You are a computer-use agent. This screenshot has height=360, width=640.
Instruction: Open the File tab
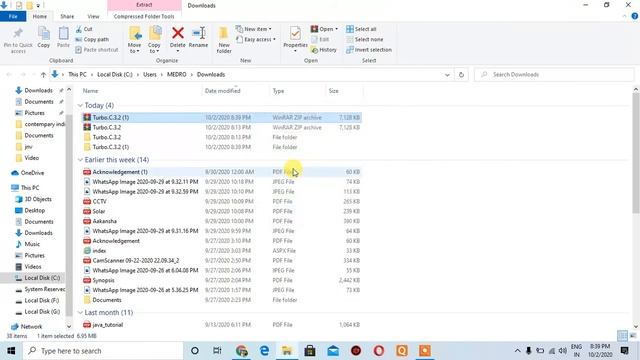point(13,16)
